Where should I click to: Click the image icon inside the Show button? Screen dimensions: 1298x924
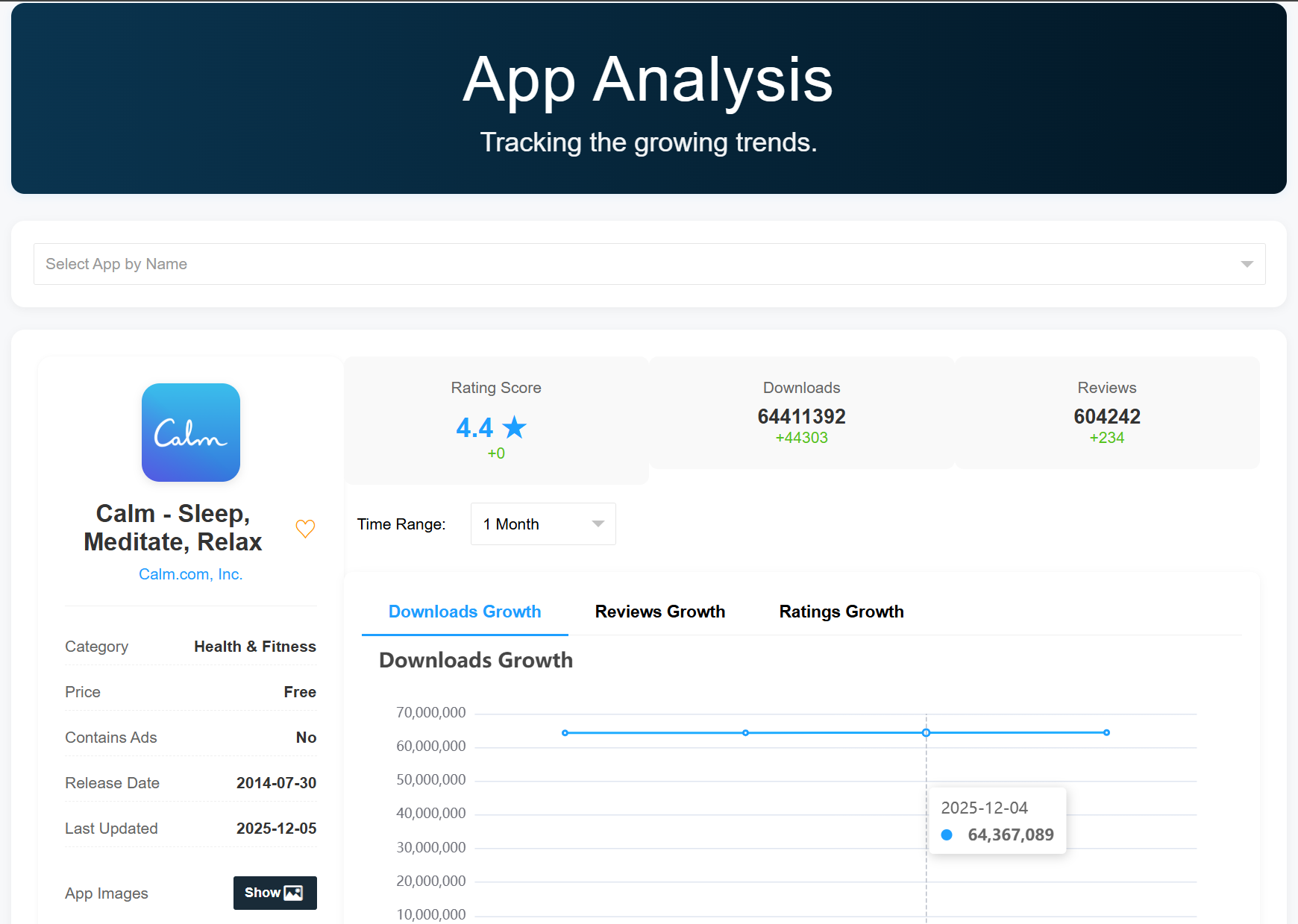(294, 892)
